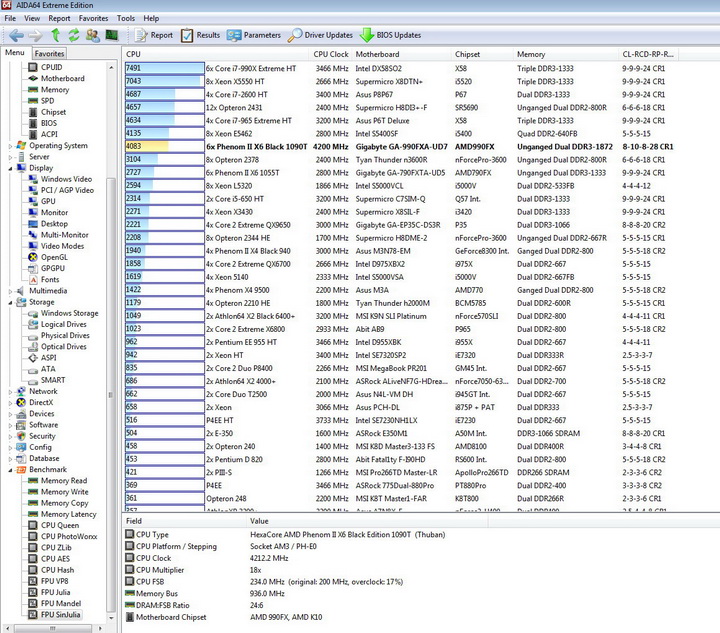Check for Driver Updates

tap(320, 35)
